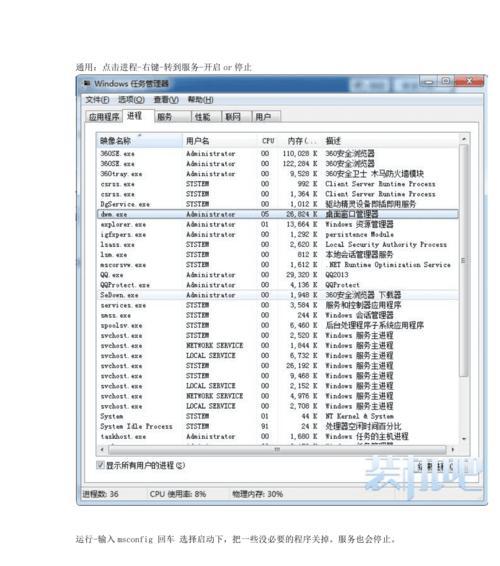The height and width of the screenshot is (566, 500).
Task: Sort by 映像名称 column header
Action: (140, 140)
